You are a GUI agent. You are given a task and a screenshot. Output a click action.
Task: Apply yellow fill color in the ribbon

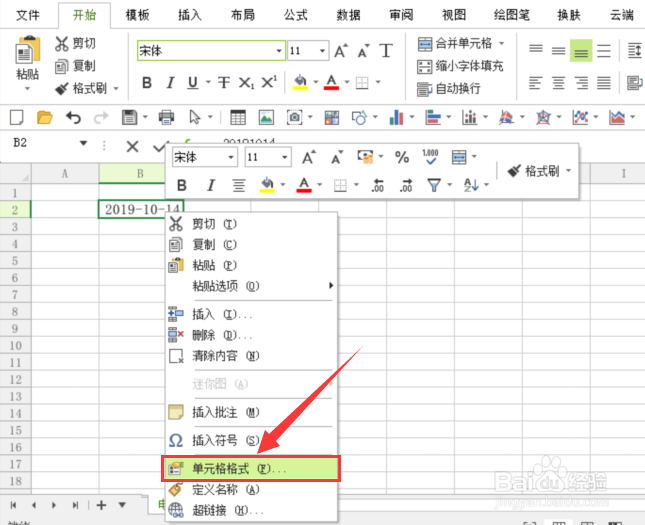point(300,82)
